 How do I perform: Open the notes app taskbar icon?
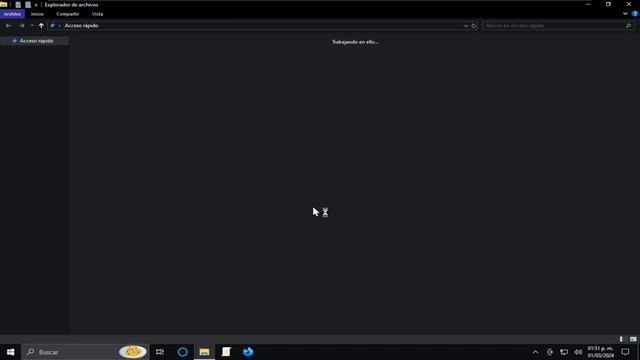pyautogui.click(x=226, y=352)
